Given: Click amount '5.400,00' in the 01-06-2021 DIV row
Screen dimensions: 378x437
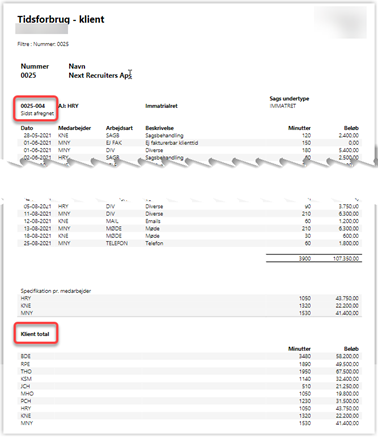Looking at the screenshot, I should [349, 150].
